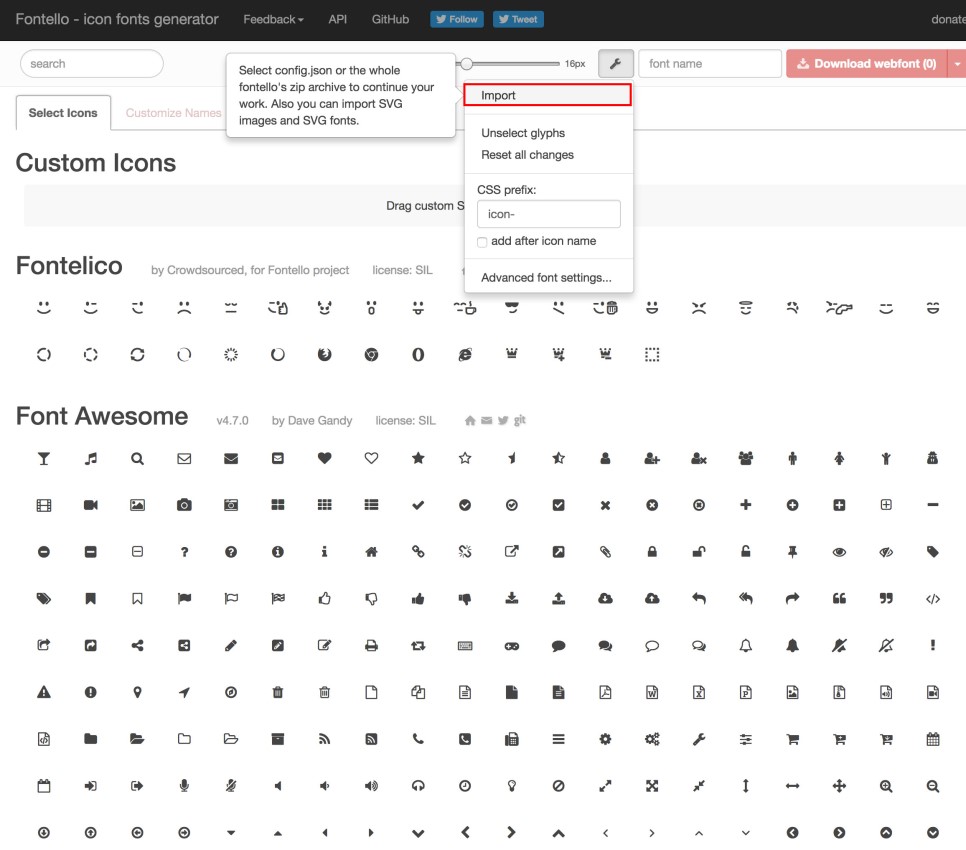This screenshot has height=850, width=966.
Task: Select the lightbulb icon
Action: [512, 786]
